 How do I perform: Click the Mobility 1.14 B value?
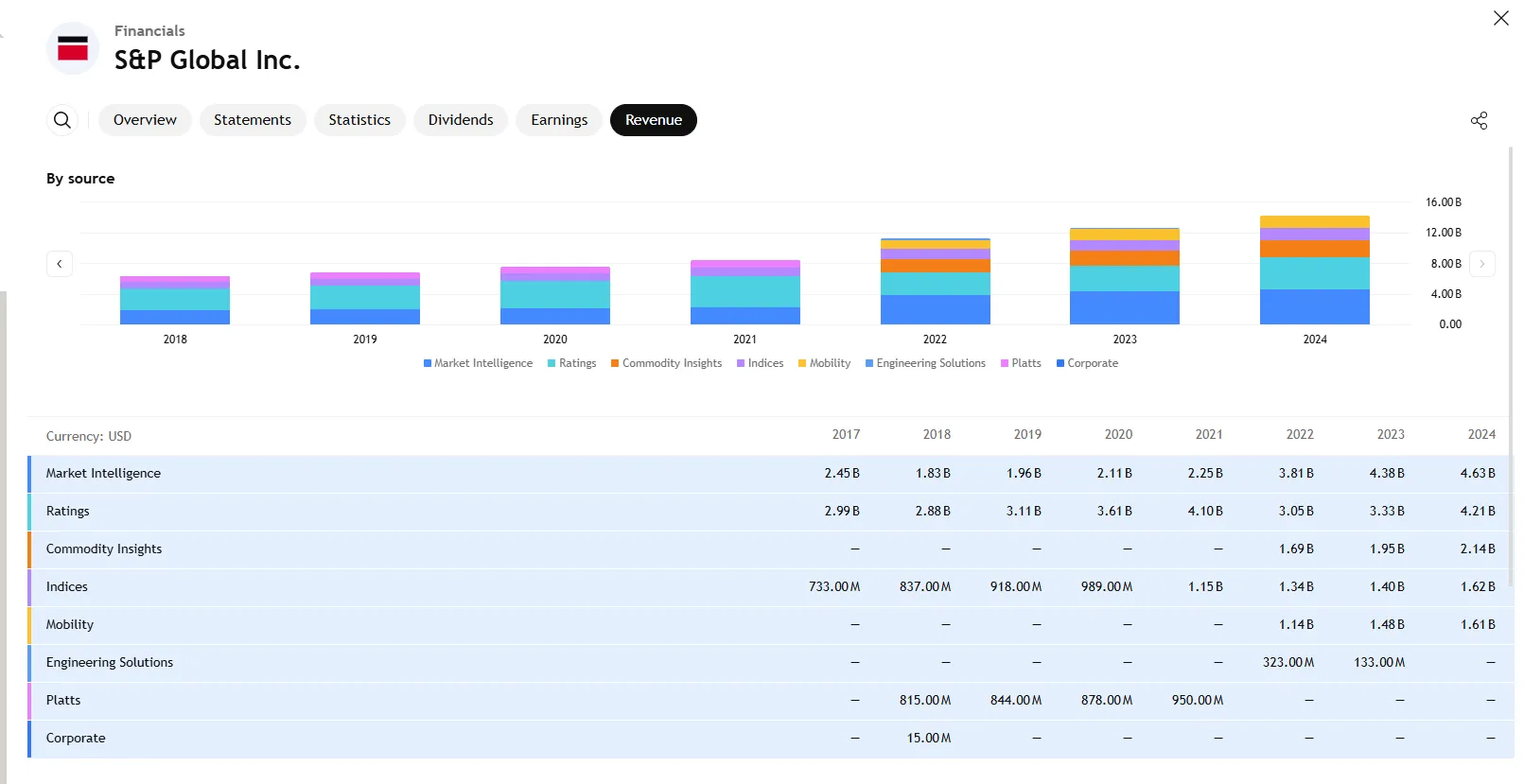1296,625
